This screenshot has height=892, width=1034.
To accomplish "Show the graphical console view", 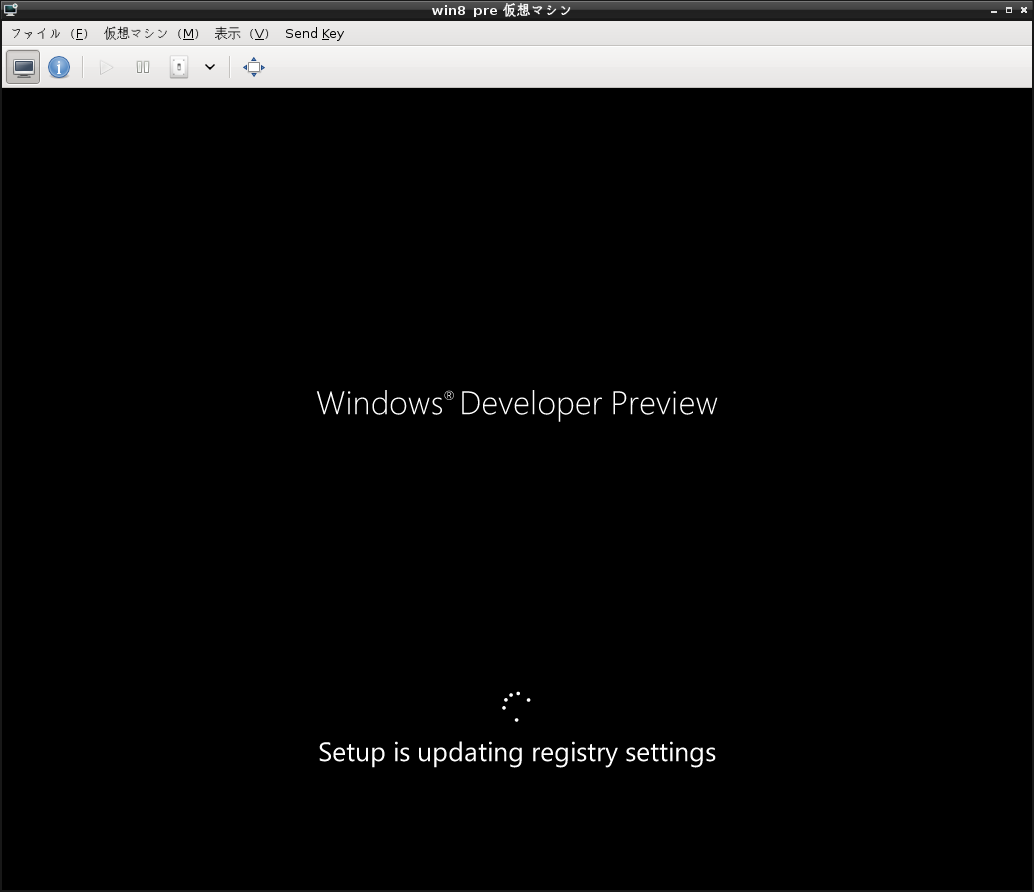I will 24,67.
